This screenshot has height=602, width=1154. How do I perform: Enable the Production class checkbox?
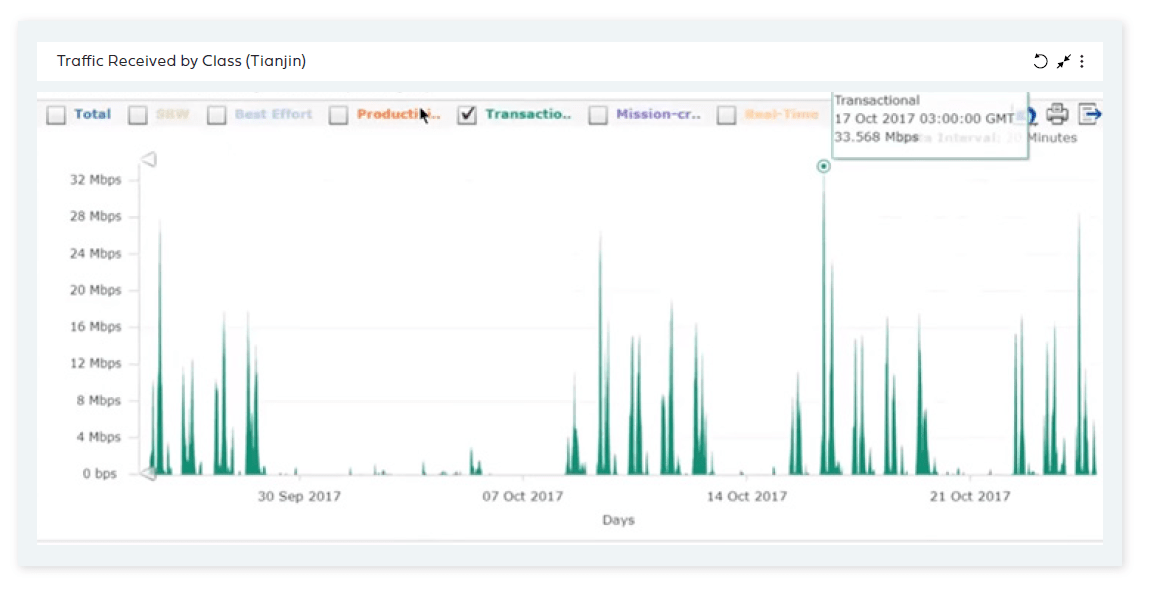(339, 115)
